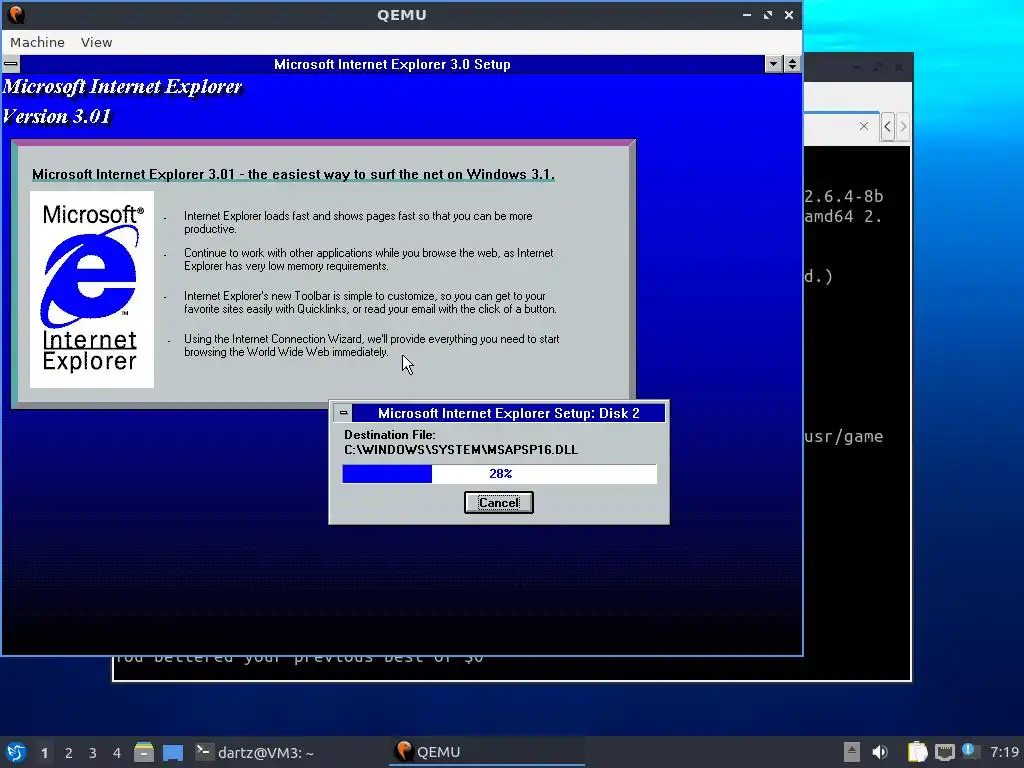Open the removable media eject tray icon
Screen dimensions: 1024x768
click(x=852, y=752)
